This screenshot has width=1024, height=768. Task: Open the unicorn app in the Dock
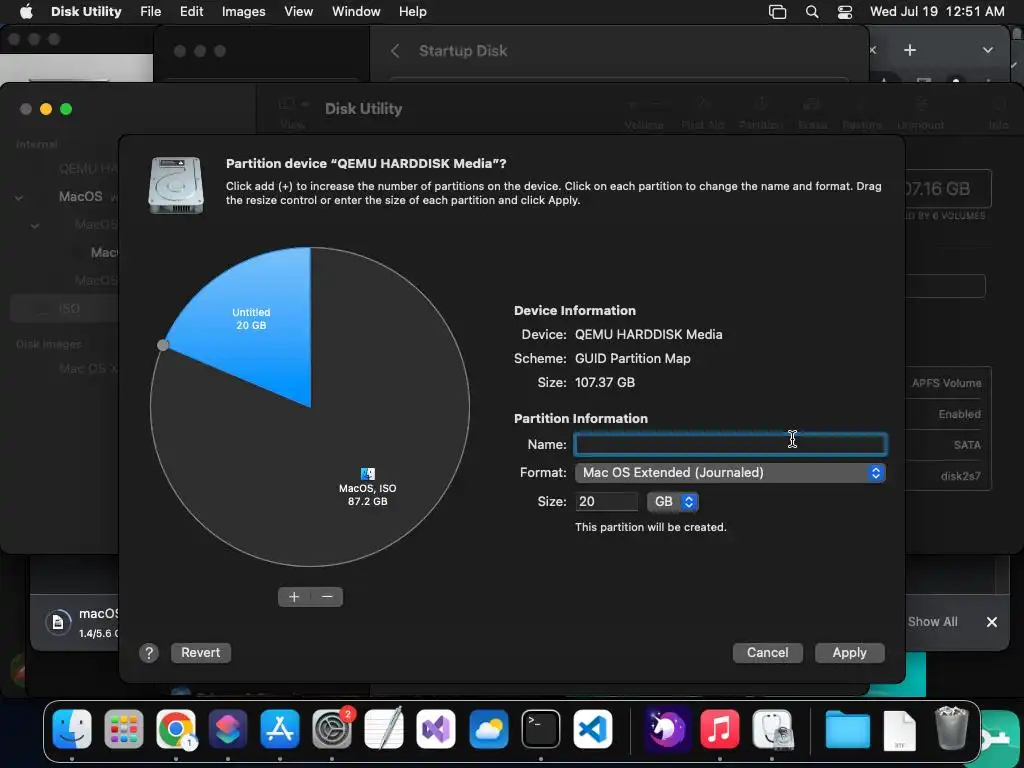coord(667,729)
